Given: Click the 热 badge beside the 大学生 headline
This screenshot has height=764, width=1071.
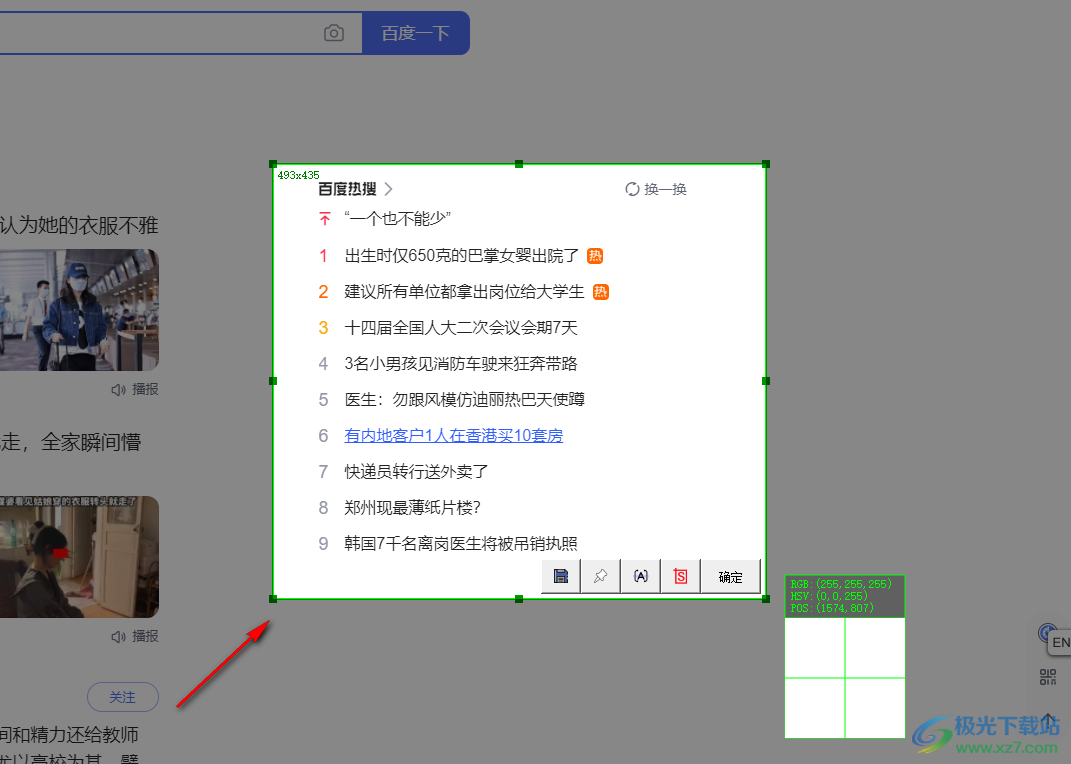Looking at the screenshot, I should coord(600,292).
